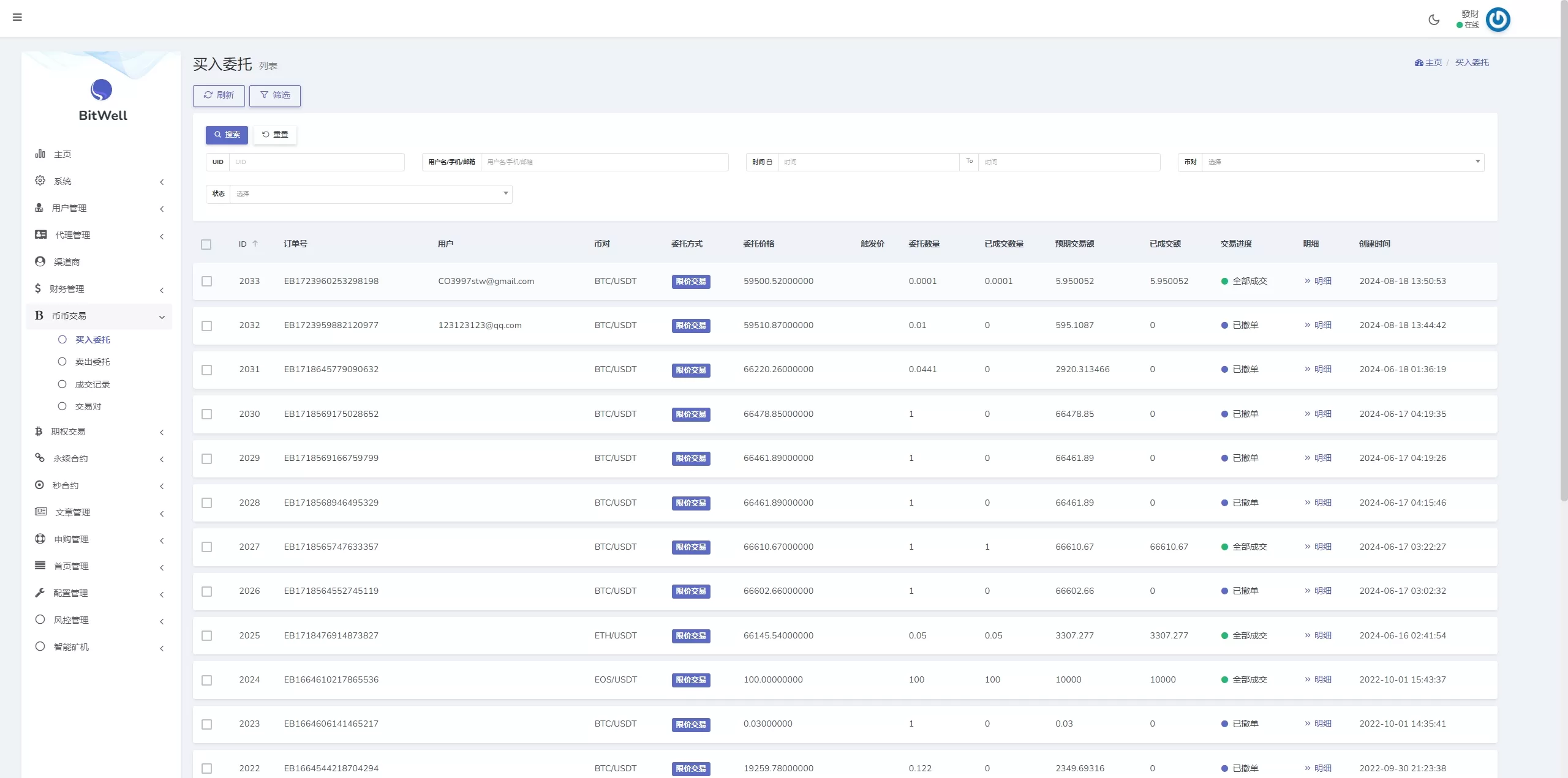This screenshot has height=778, width=1568.
Task: Open 明细 link for order 2032
Action: [1322, 325]
